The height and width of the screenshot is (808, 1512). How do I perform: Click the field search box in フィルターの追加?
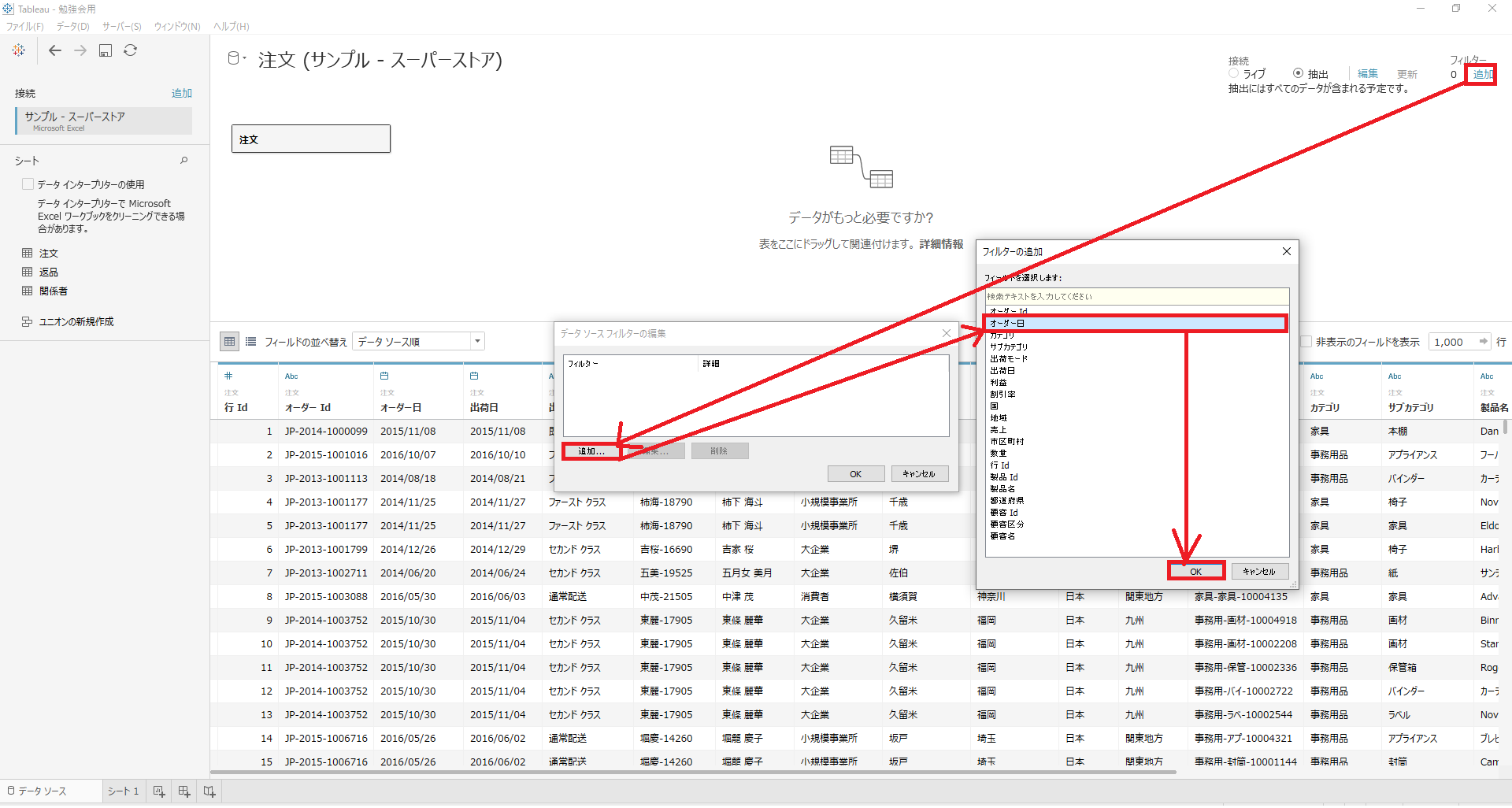coord(1137,297)
